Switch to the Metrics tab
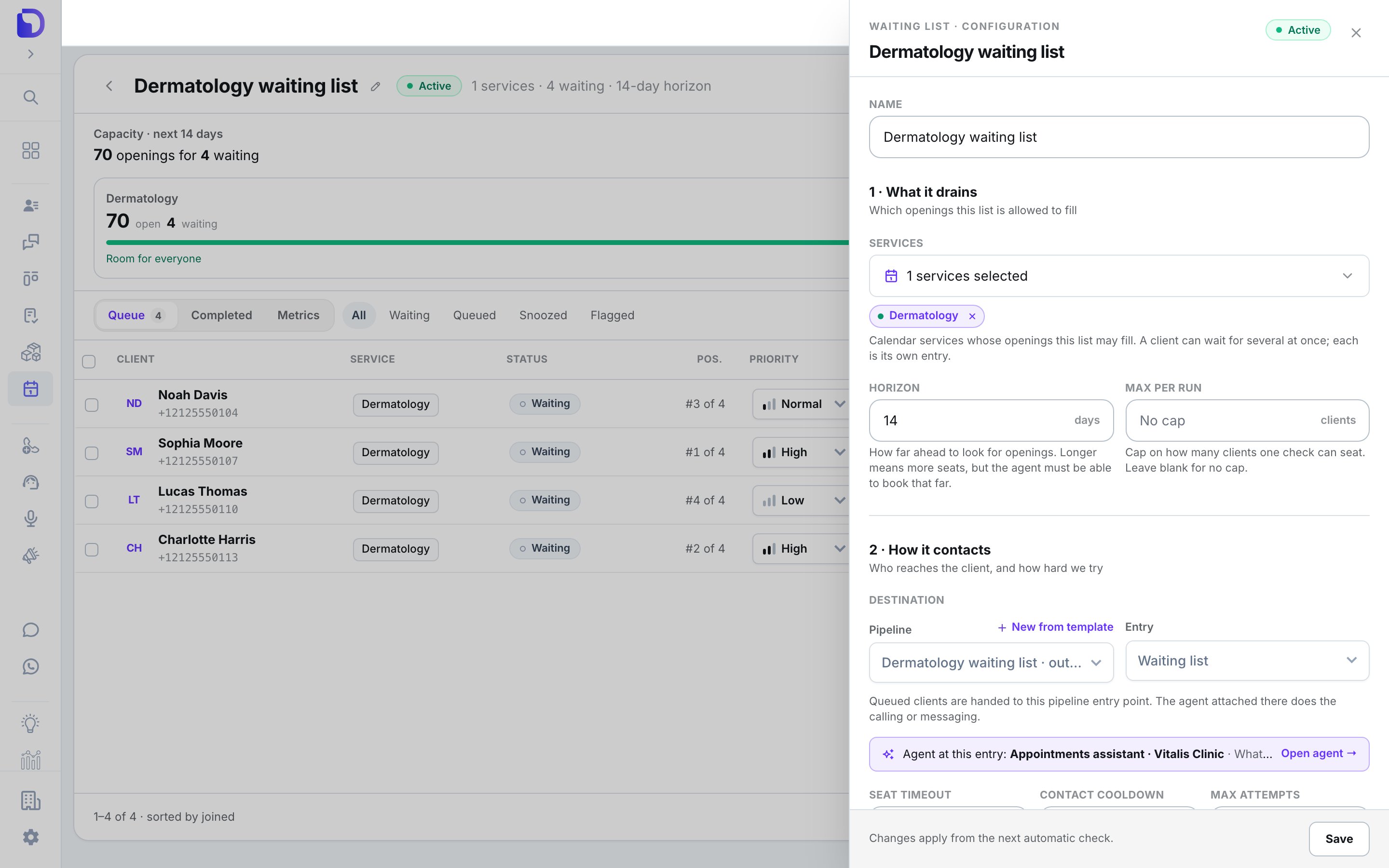The height and width of the screenshot is (868, 1389). tap(299, 315)
